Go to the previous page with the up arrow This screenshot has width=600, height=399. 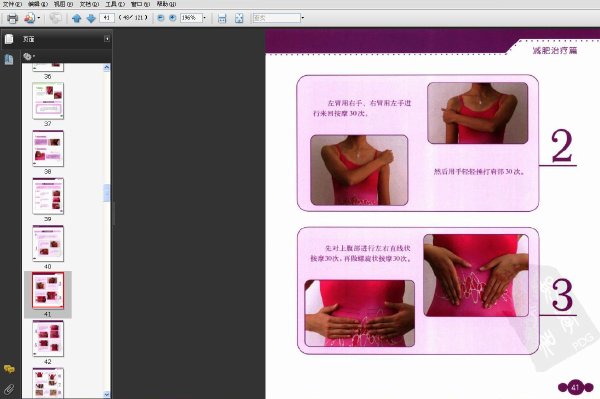77,18
